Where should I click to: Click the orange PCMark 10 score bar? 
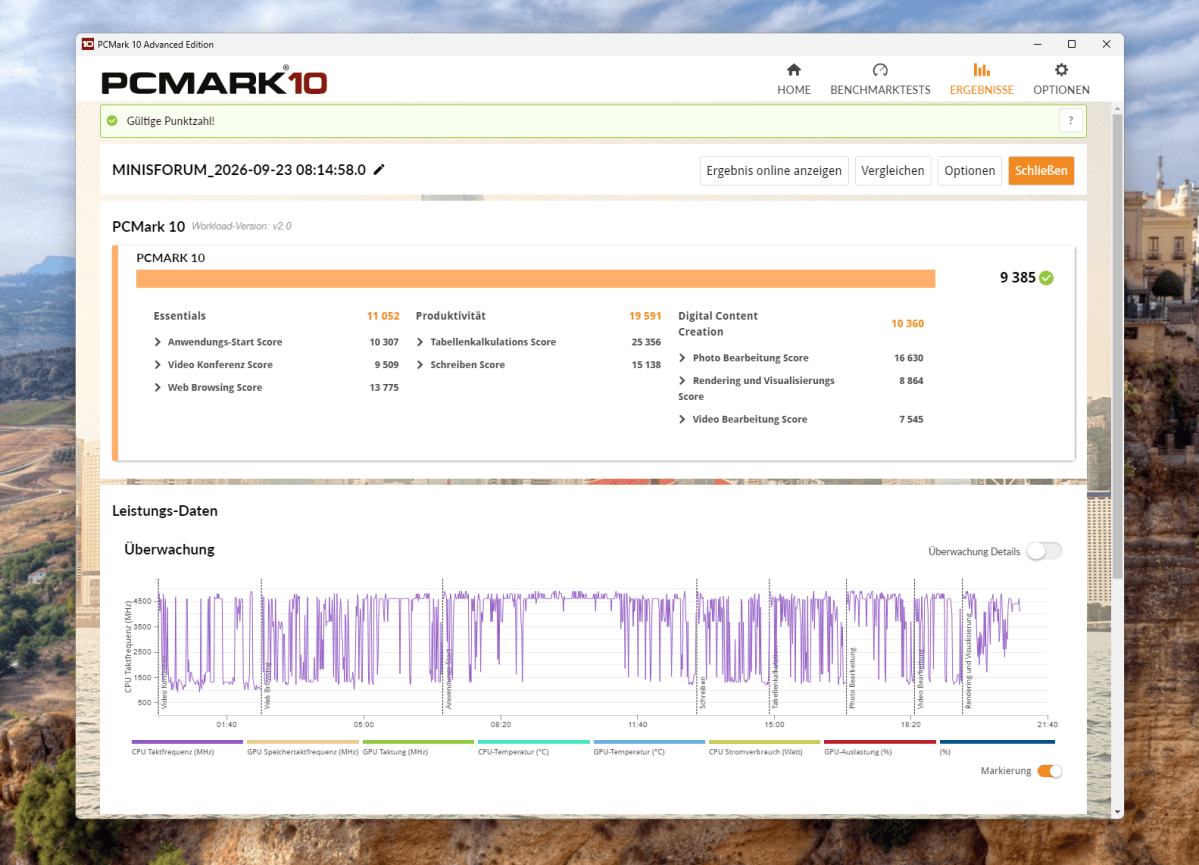[x=535, y=278]
